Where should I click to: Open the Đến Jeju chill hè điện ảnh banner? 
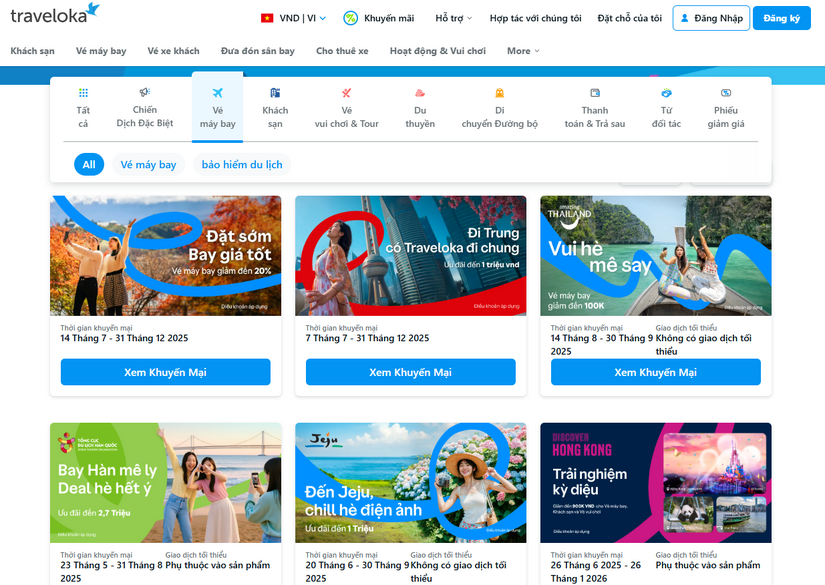411,482
